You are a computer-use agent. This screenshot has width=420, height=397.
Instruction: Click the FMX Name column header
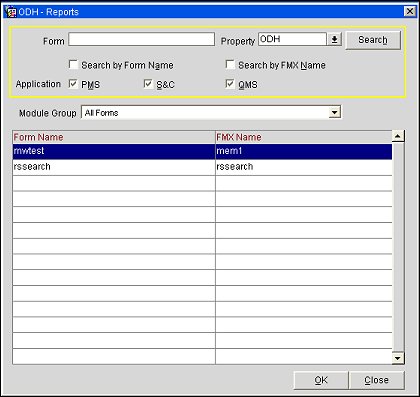[x=304, y=137]
